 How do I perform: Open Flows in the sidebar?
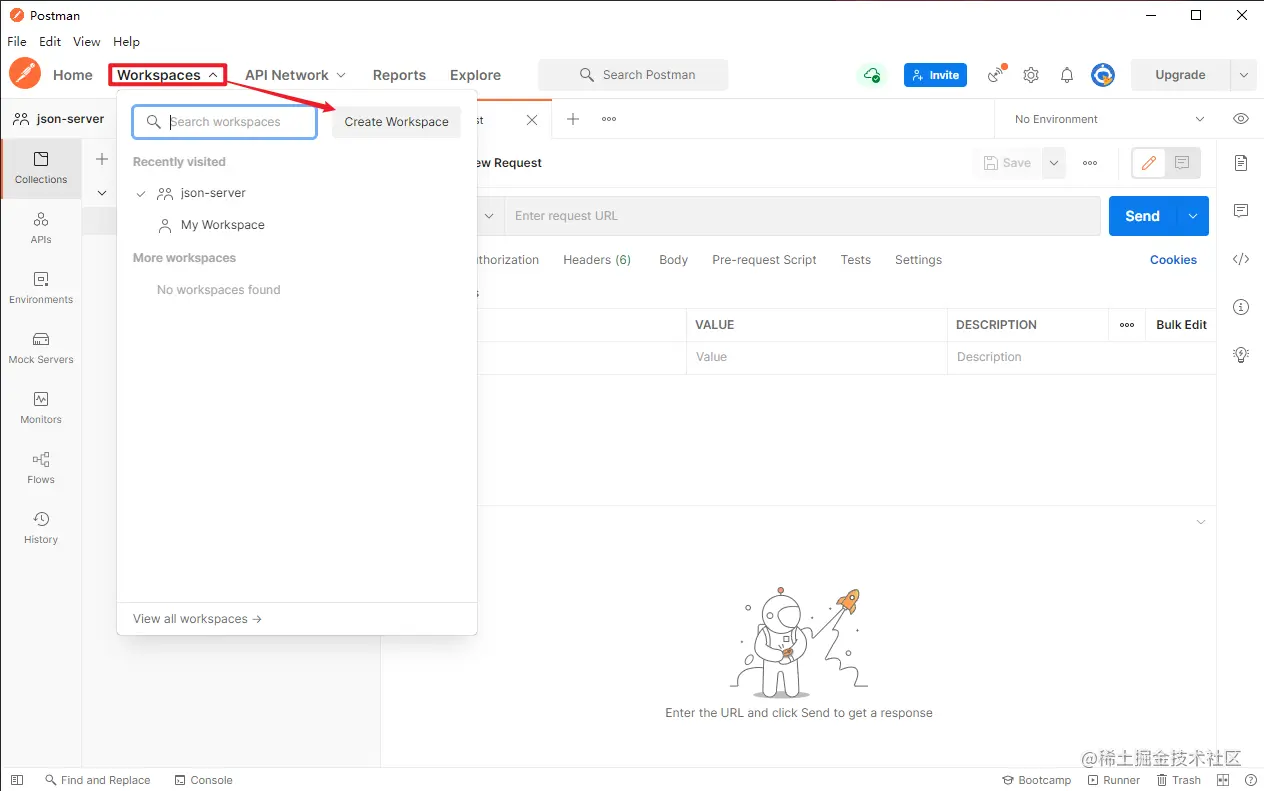tap(41, 468)
